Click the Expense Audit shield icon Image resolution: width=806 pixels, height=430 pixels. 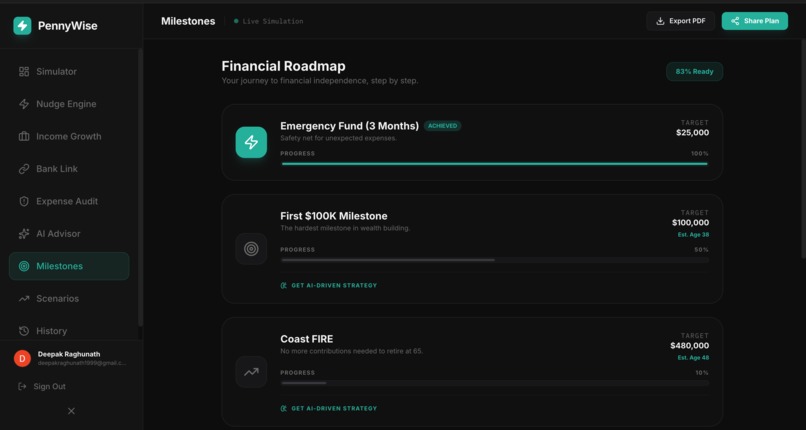pos(24,201)
